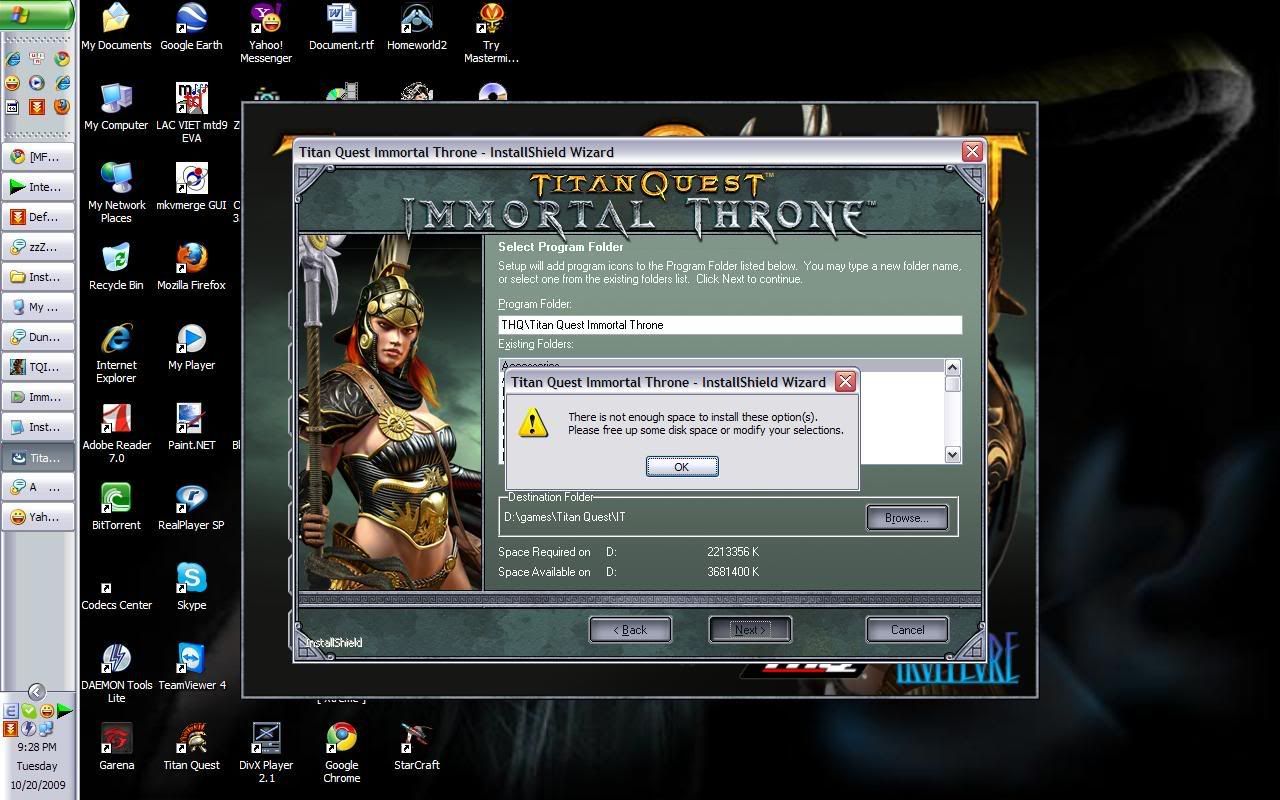The height and width of the screenshot is (800, 1280).
Task: Select TeamViewer 4 desktop shortcut
Action: (x=191, y=667)
